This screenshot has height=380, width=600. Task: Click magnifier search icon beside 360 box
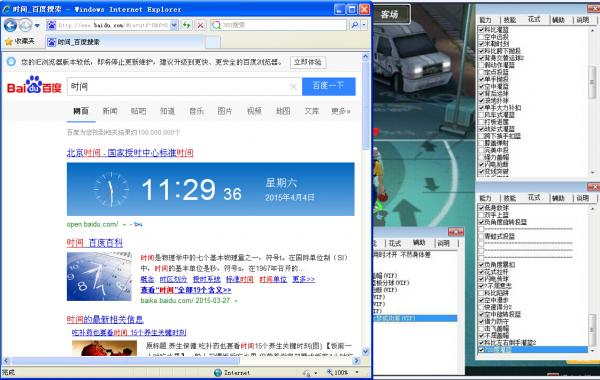355,25
